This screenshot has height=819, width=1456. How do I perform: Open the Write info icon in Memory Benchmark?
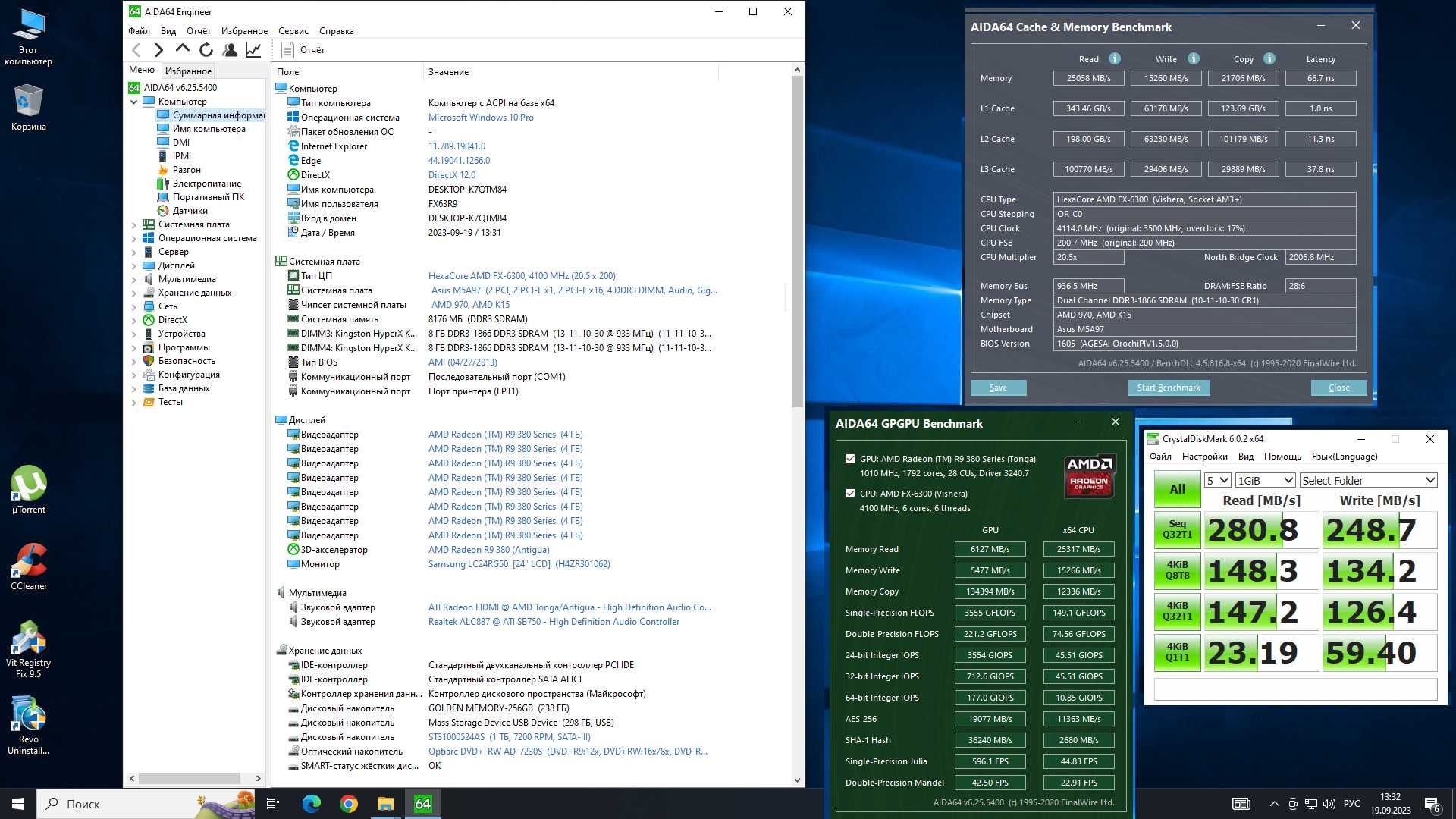1193,58
